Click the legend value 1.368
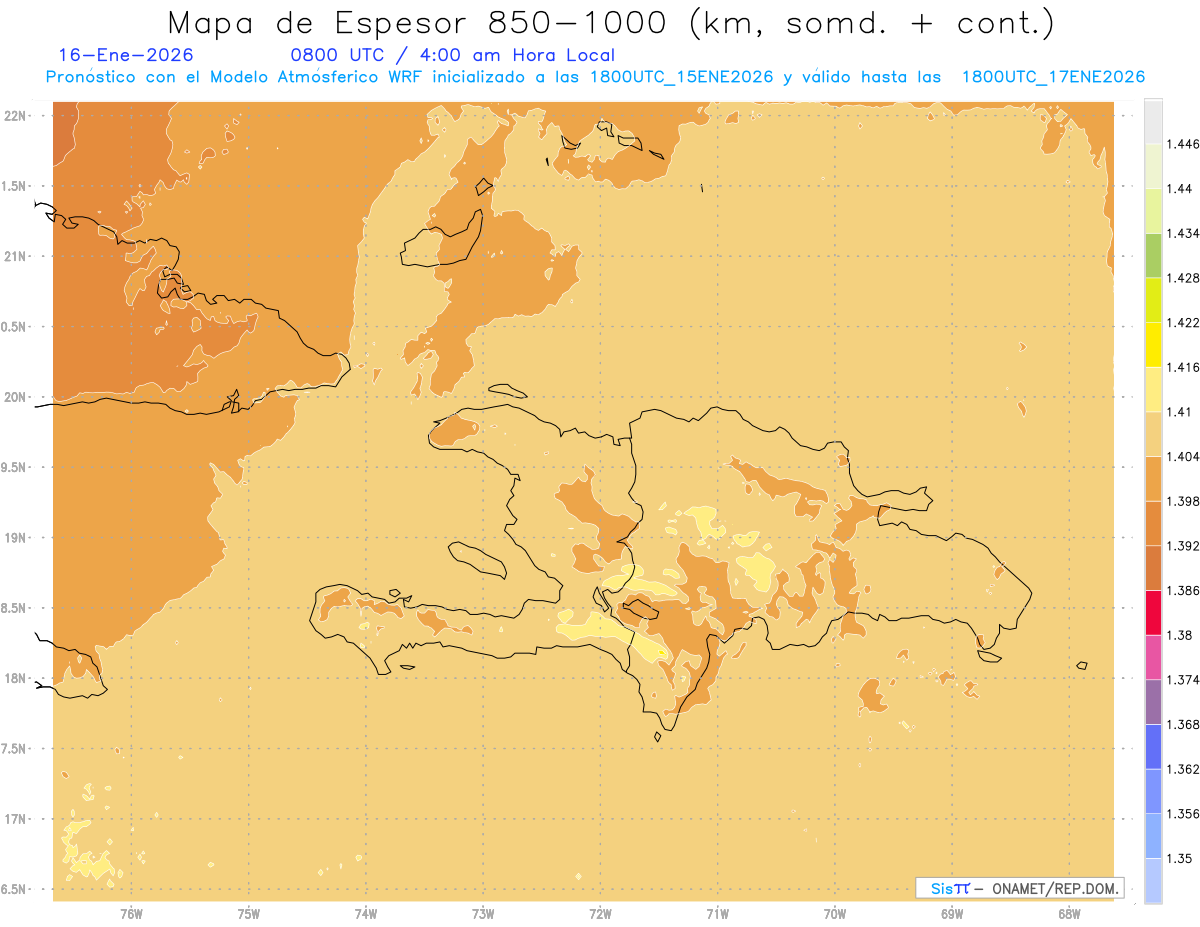 (1183, 724)
